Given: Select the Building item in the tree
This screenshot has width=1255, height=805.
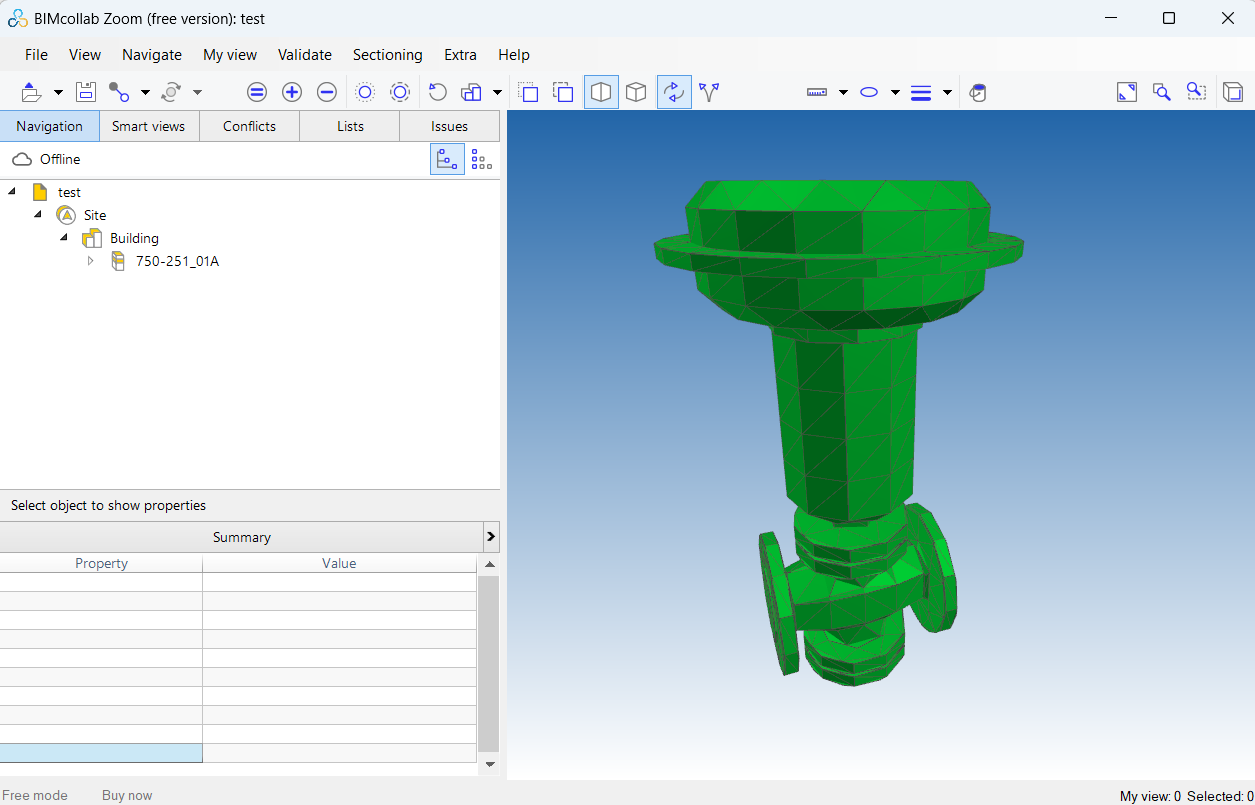Looking at the screenshot, I should coord(134,238).
